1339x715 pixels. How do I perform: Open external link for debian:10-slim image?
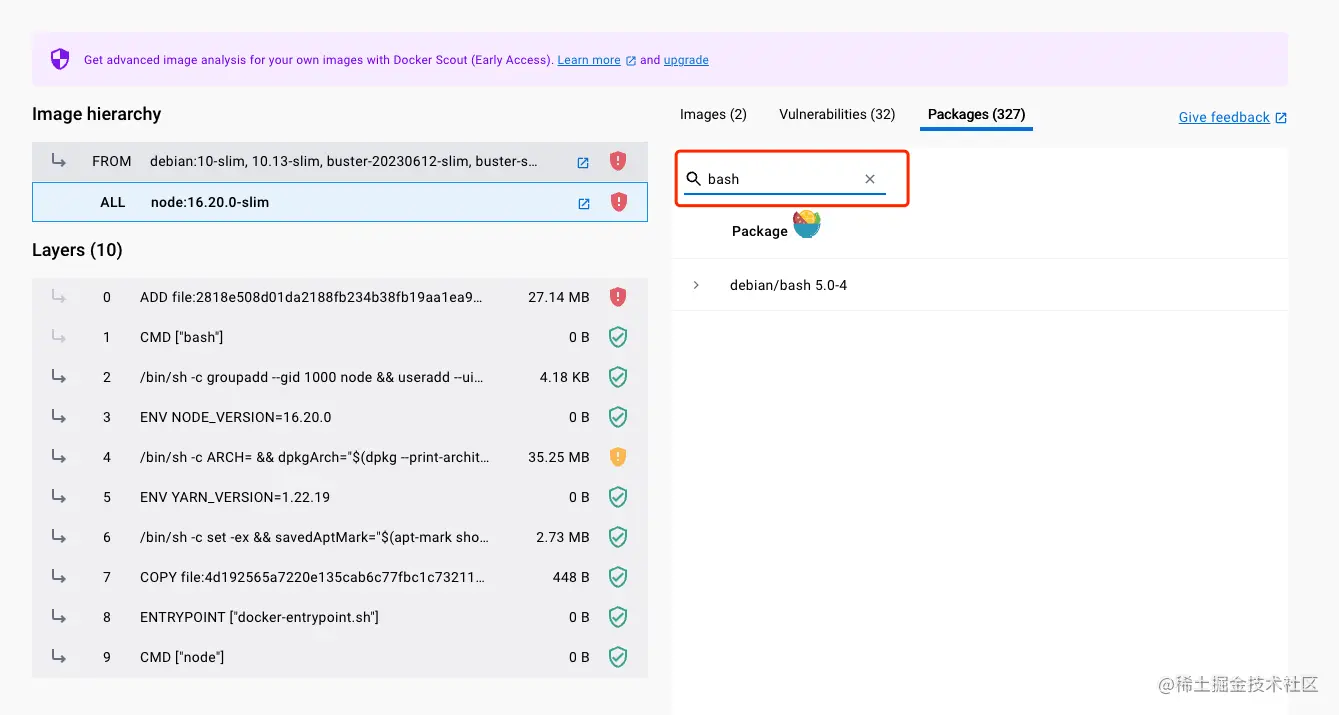click(x=583, y=162)
